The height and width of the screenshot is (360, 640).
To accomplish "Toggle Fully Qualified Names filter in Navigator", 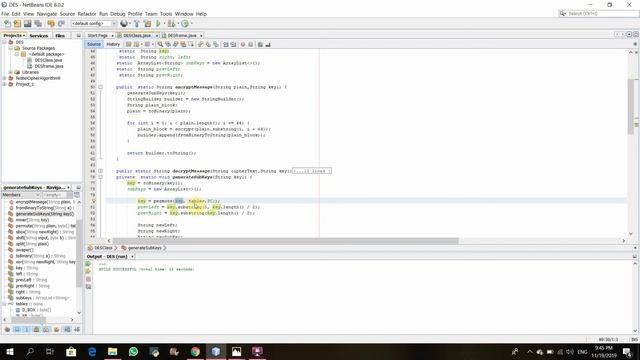I will tap(56, 329).
